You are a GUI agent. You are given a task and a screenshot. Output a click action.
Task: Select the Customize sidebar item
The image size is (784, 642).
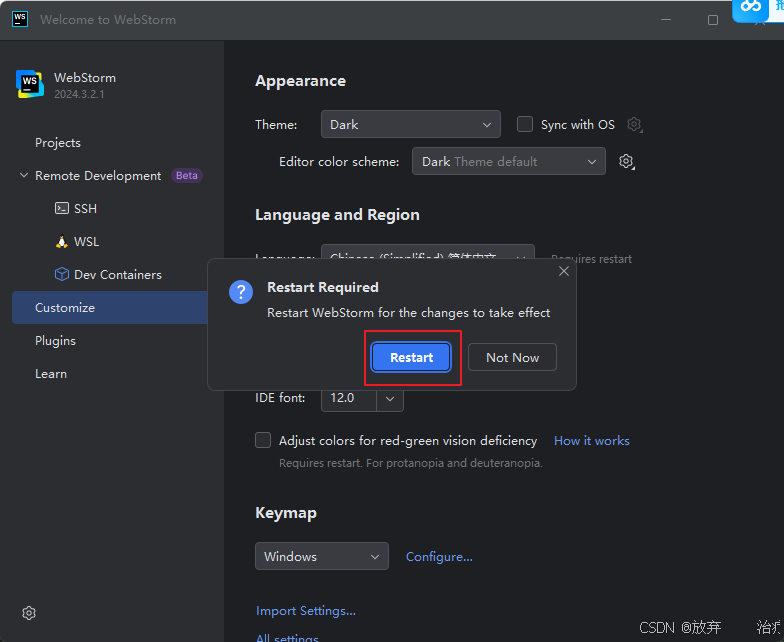coord(110,308)
